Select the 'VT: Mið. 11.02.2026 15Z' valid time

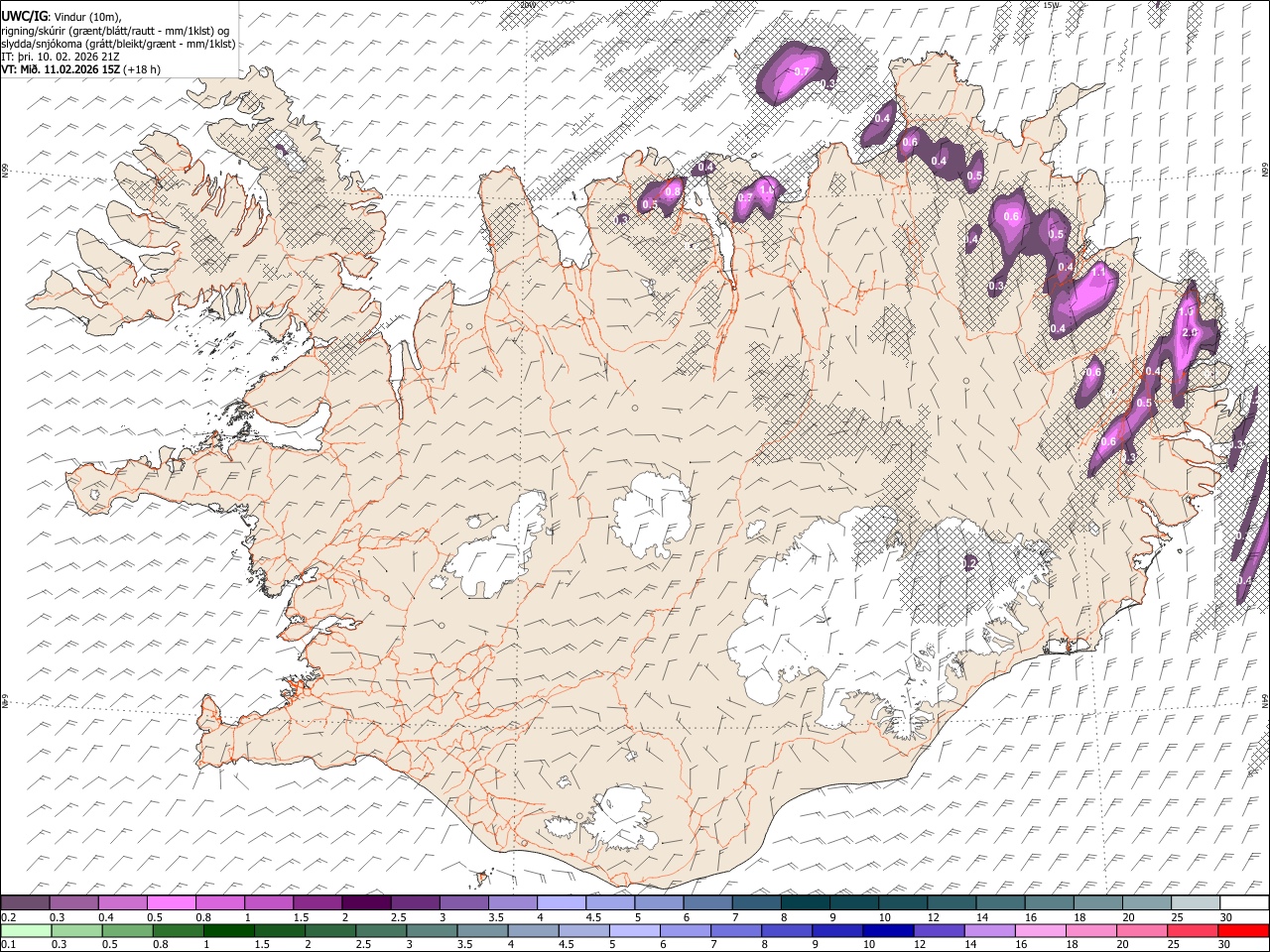coord(62,69)
